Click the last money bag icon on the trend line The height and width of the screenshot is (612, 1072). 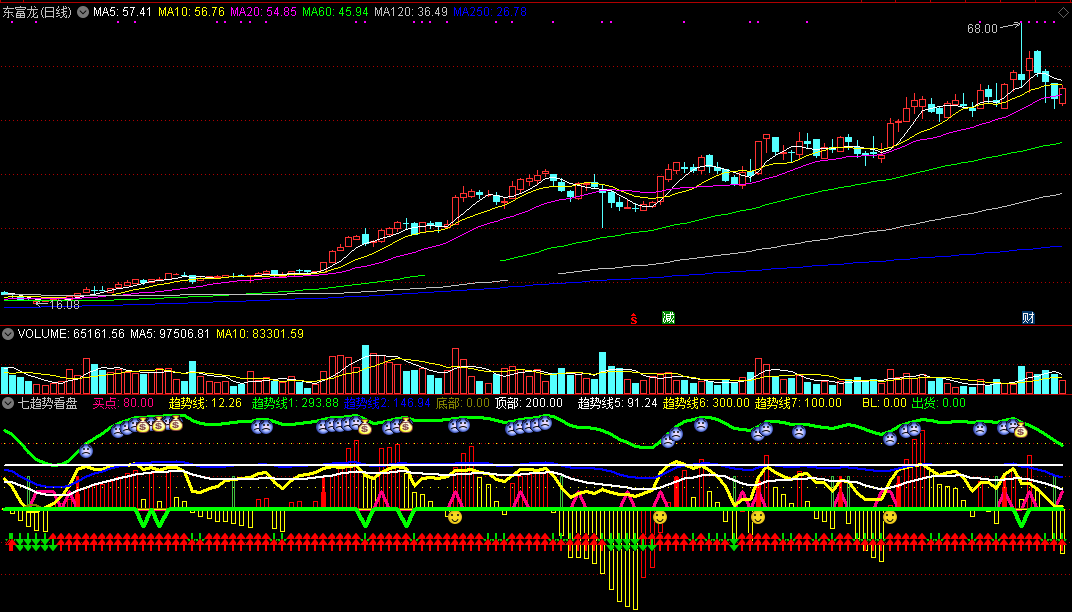click(x=1021, y=431)
